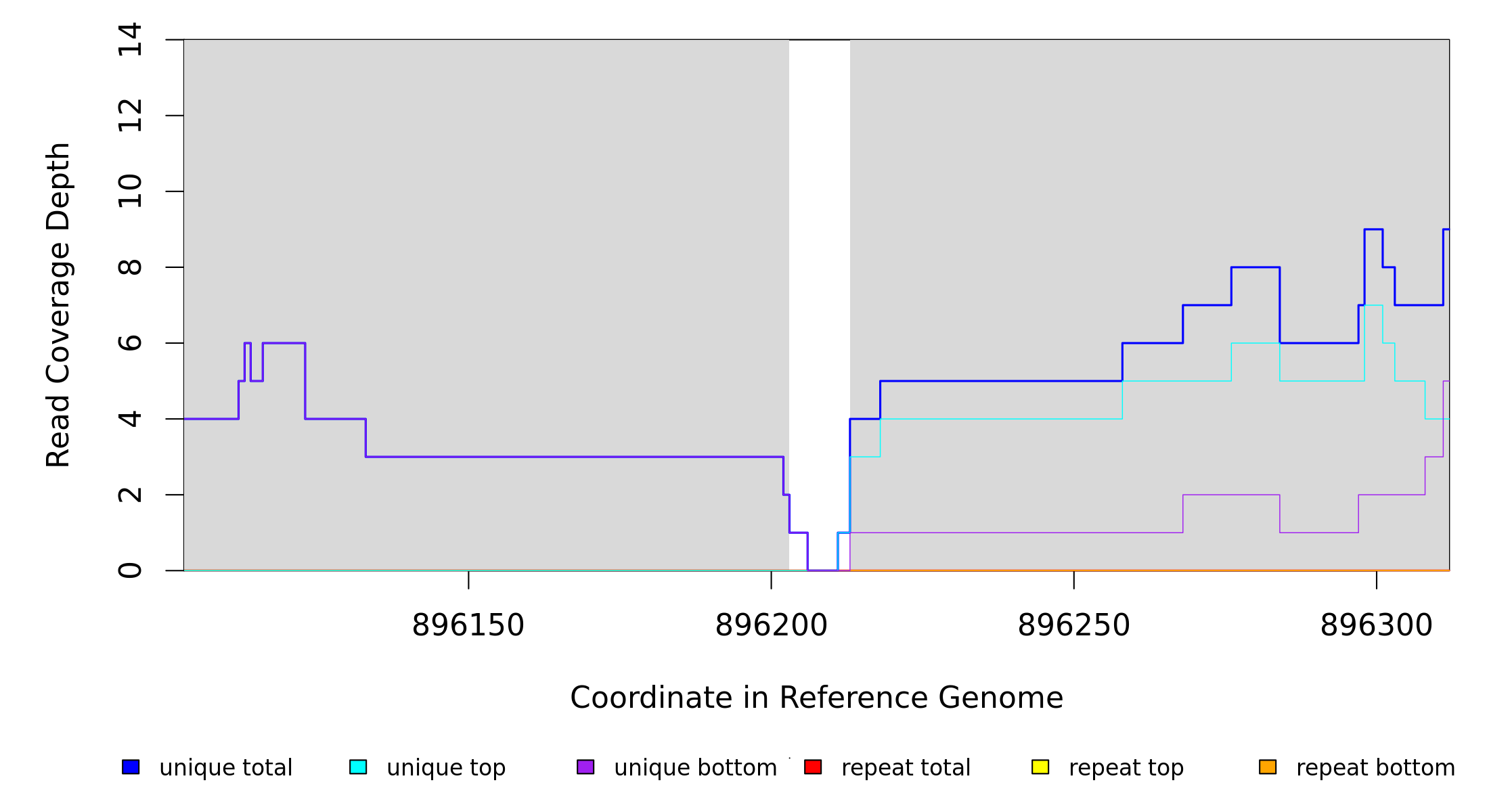Click the cyan 'unique top' legend swatch
1489x812 pixels.
tap(358, 767)
